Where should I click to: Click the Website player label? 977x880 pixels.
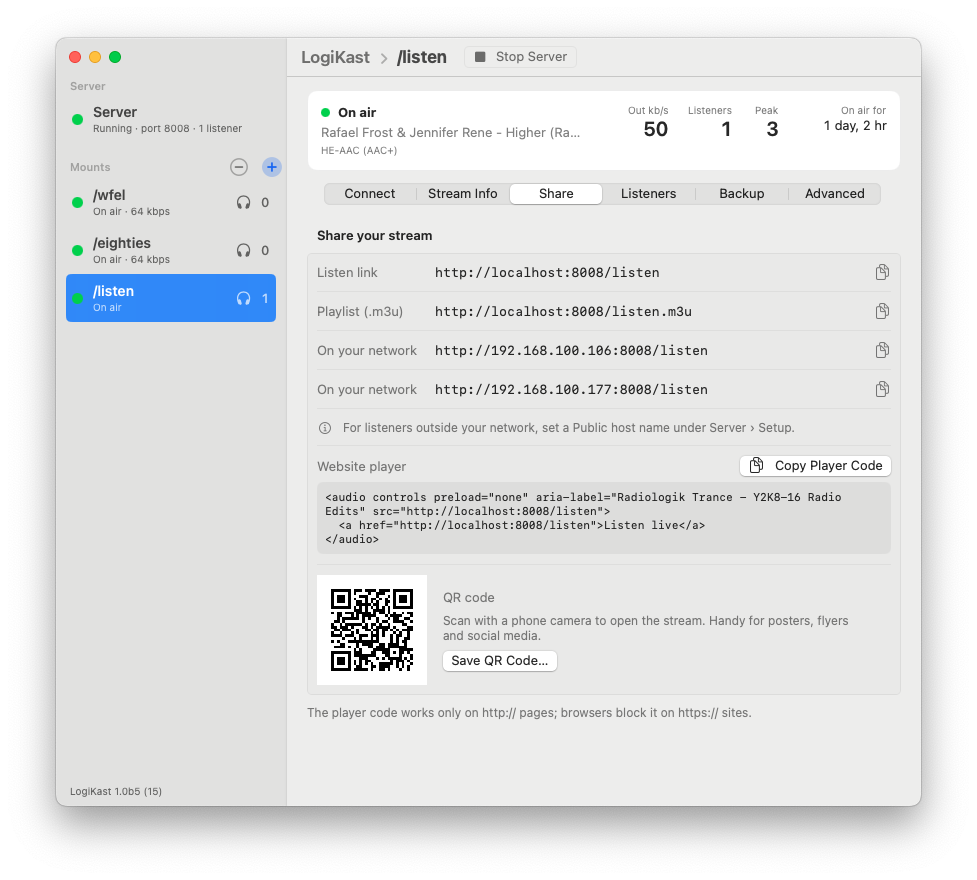click(361, 467)
